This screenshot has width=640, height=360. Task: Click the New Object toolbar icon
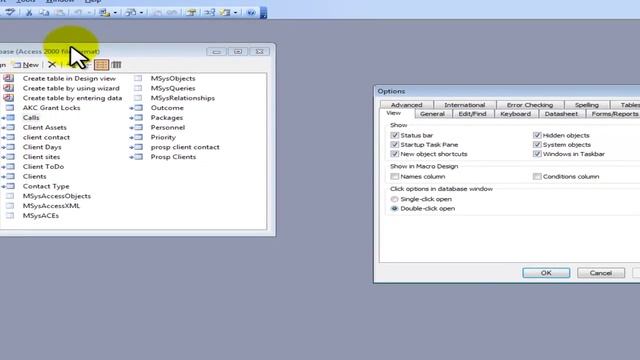tap(225, 13)
